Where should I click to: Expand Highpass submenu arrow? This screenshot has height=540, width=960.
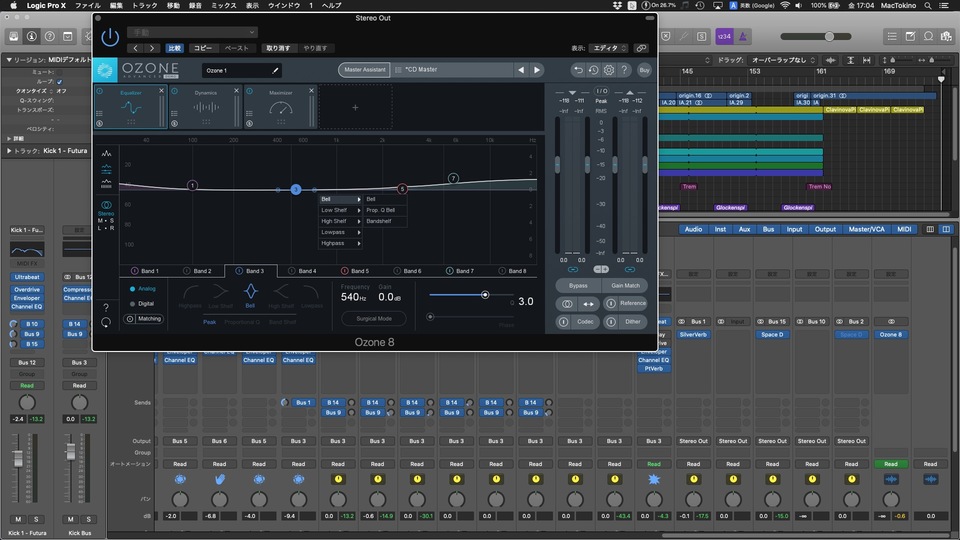pyautogui.click(x=359, y=243)
